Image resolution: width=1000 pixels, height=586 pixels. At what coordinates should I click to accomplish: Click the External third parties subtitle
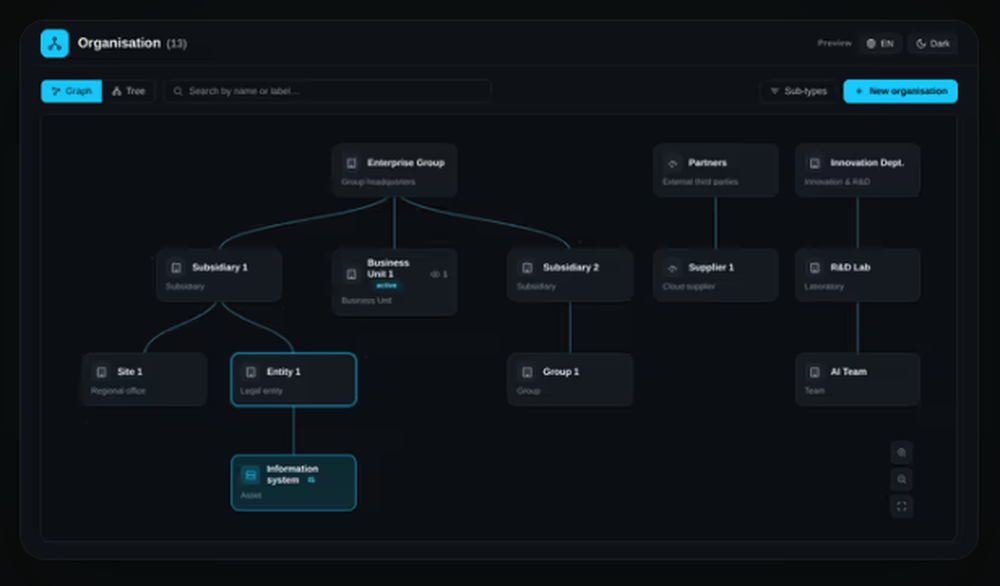coord(700,182)
